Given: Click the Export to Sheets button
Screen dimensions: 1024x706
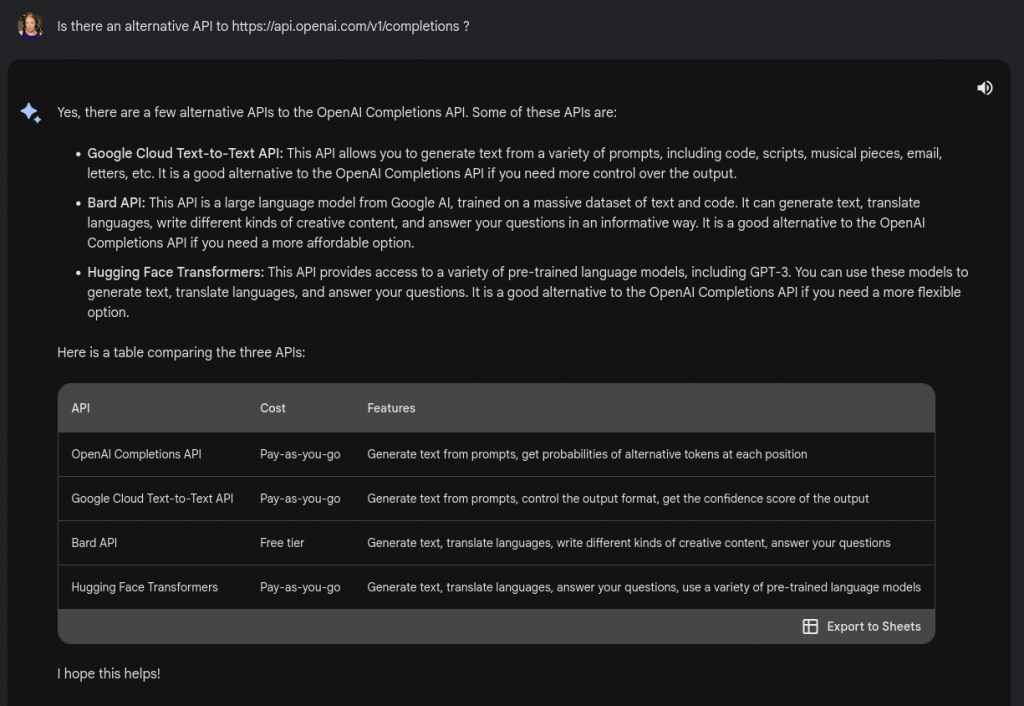Looking at the screenshot, I should 861,626.
